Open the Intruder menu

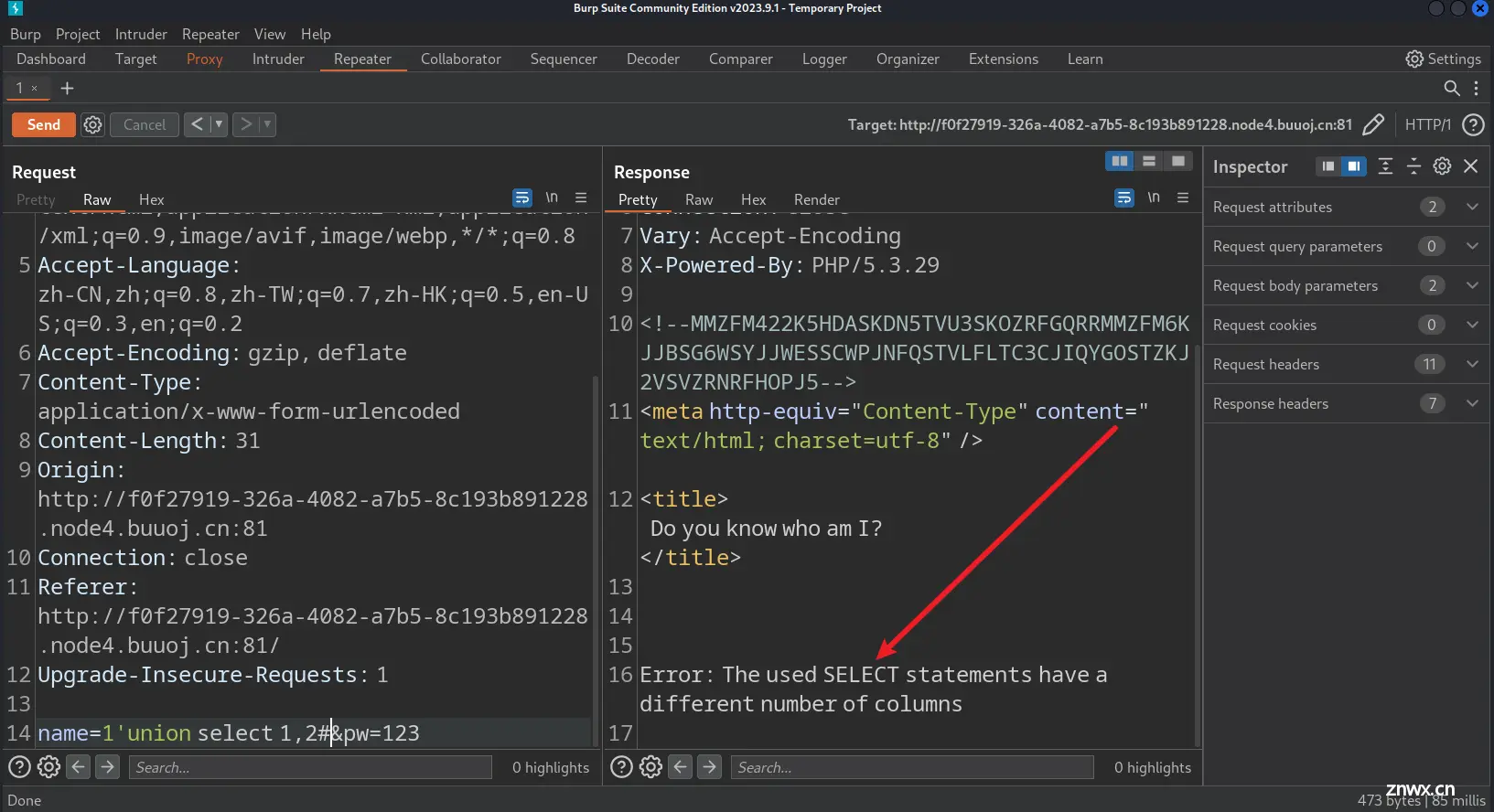(x=141, y=34)
